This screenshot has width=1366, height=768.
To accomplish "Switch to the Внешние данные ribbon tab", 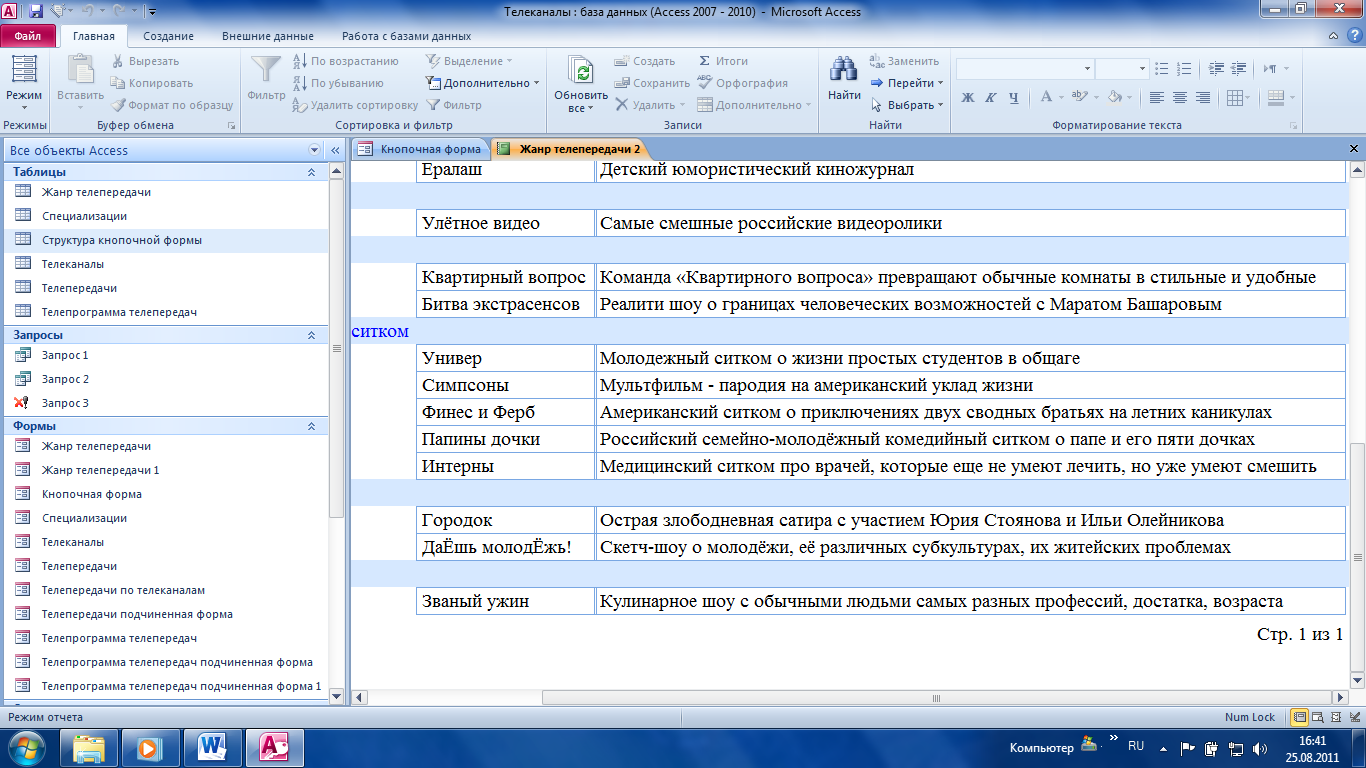I will tap(267, 36).
